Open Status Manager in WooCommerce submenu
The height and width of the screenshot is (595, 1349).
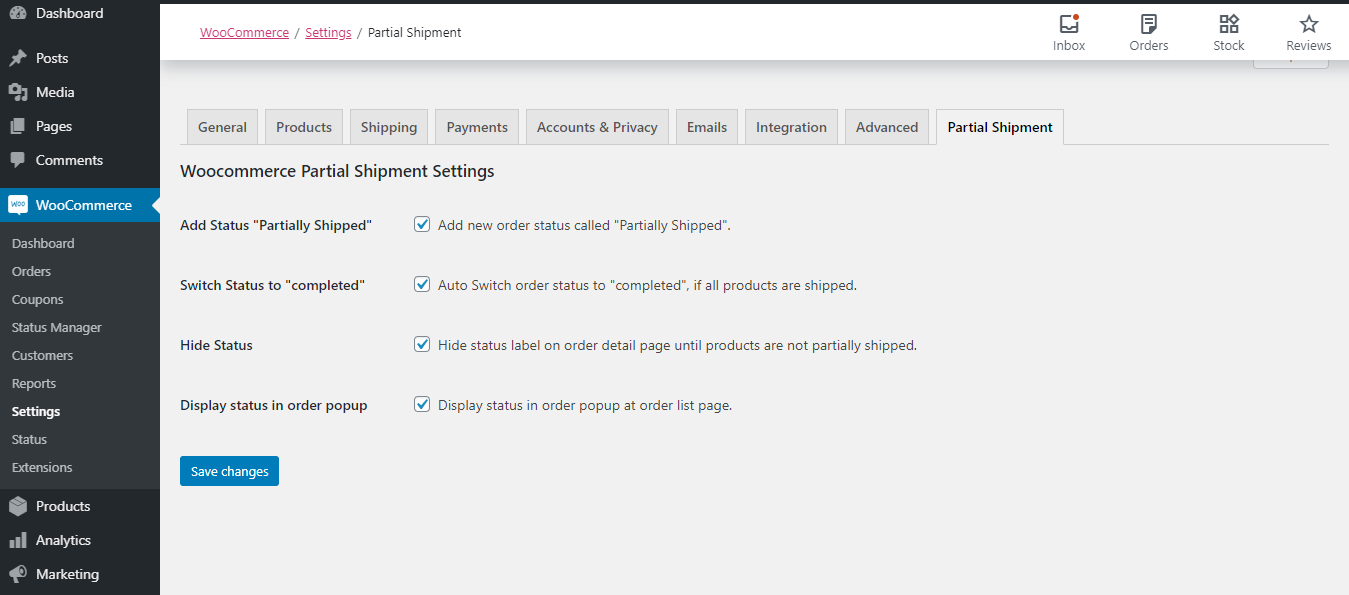pos(57,327)
